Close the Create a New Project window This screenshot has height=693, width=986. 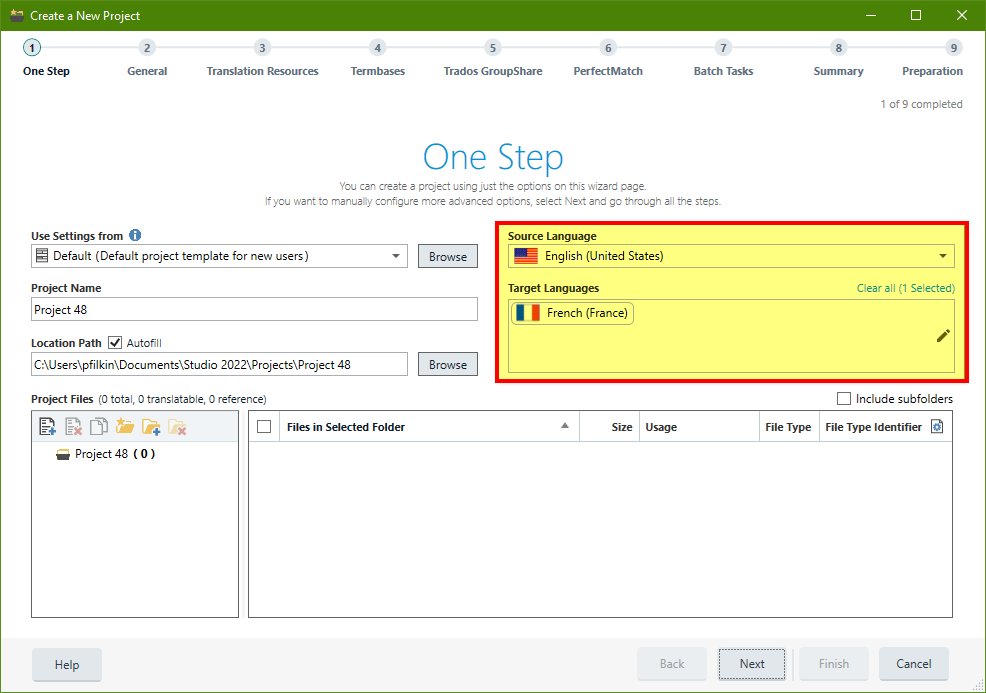click(x=961, y=15)
